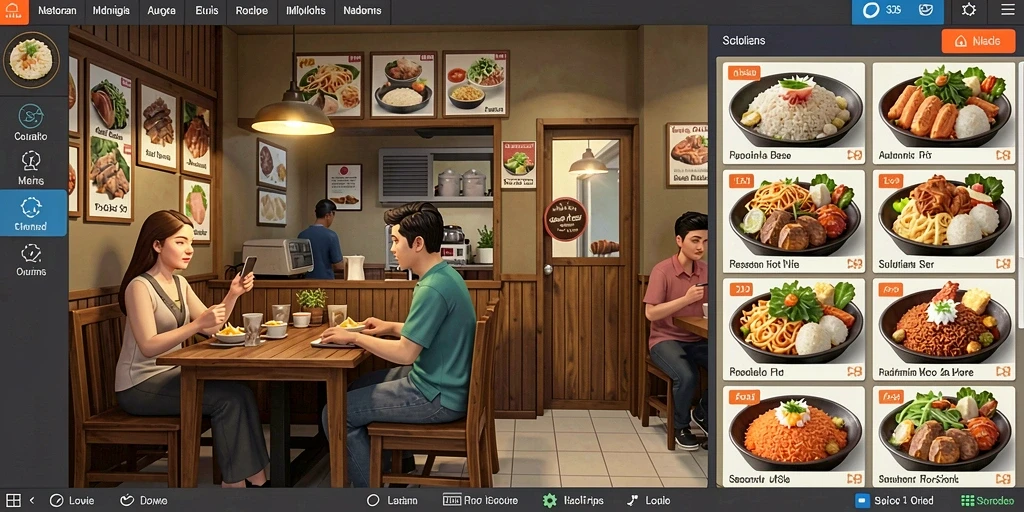Open the Rocipe menu
The image size is (1024, 512).
pos(251,10)
